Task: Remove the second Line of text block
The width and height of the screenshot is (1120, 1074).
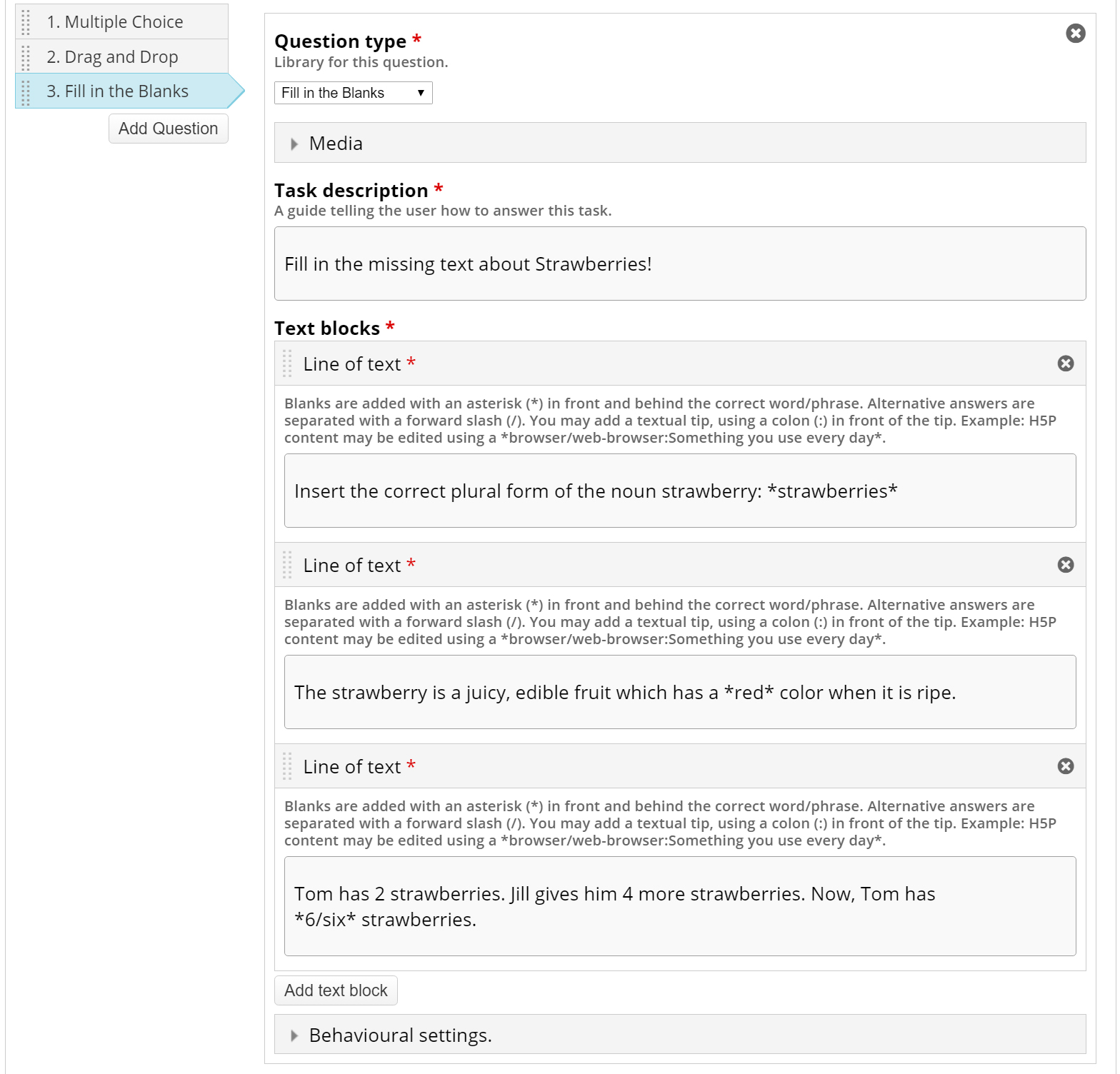Action: pos(1065,565)
